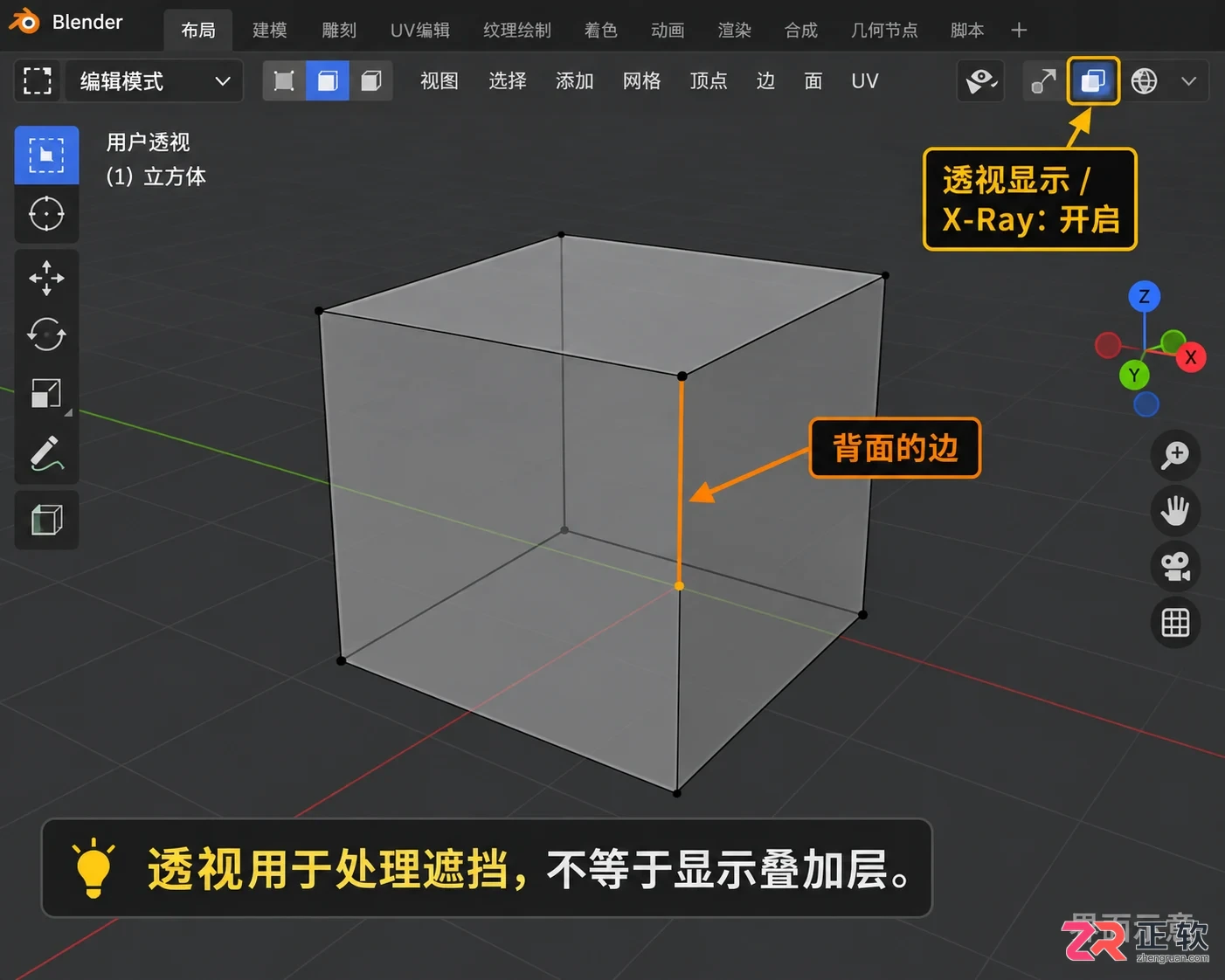Toggle the show gizmo button
This screenshot has width=1225, height=980.
tap(1043, 81)
